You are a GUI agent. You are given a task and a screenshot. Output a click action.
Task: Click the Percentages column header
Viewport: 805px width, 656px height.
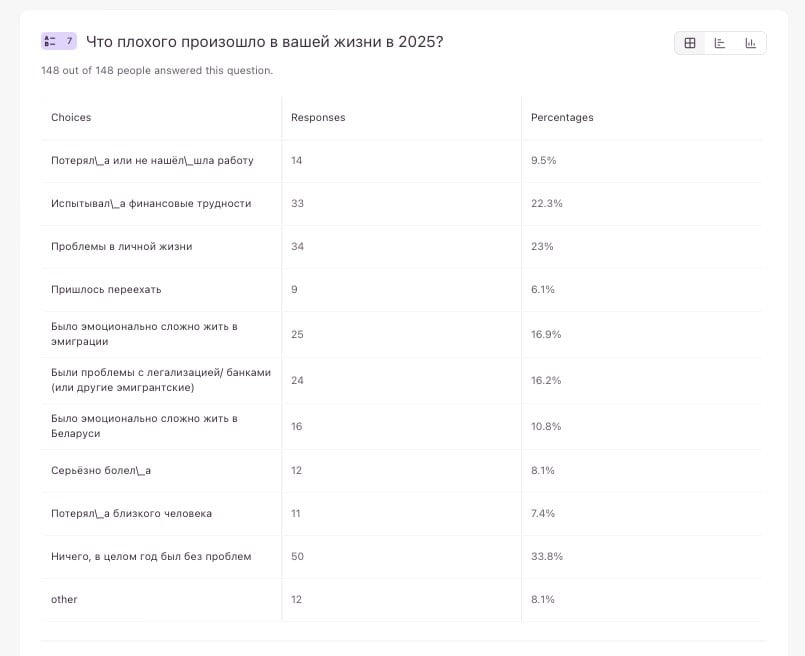click(562, 117)
